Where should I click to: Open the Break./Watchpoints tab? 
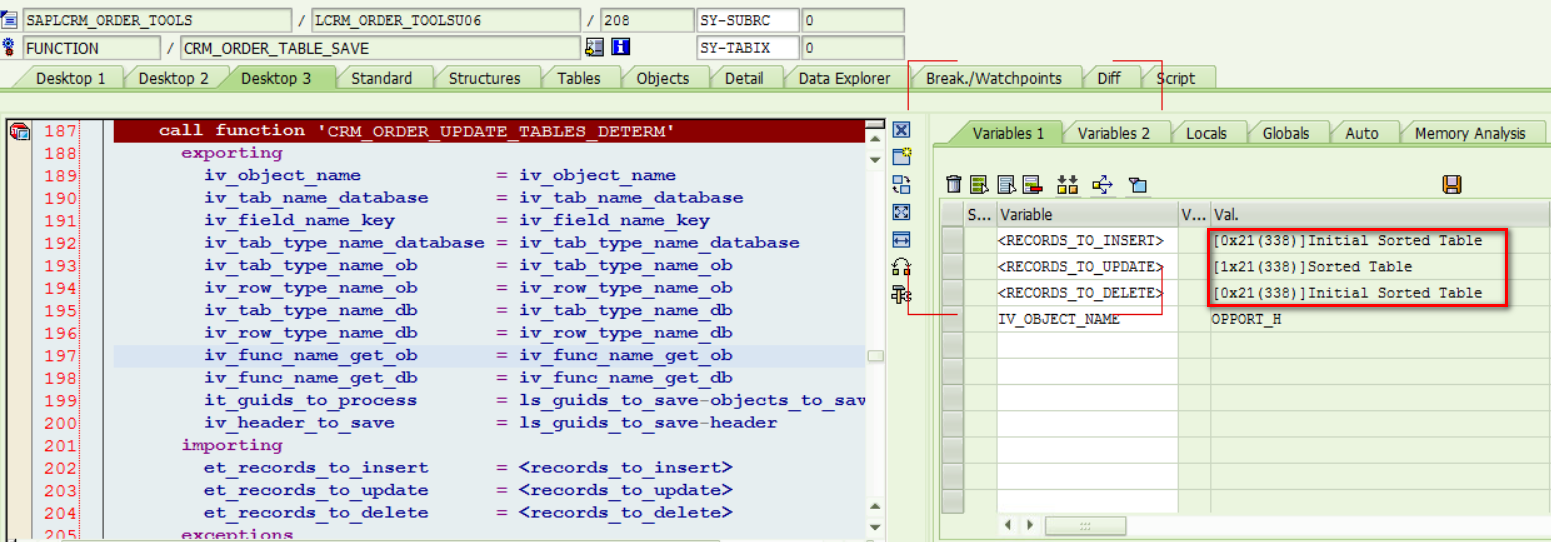pos(993,78)
